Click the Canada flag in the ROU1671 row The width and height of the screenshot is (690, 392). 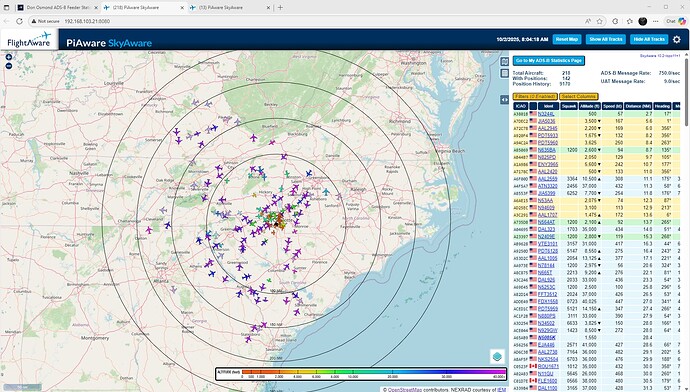click(x=533, y=366)
